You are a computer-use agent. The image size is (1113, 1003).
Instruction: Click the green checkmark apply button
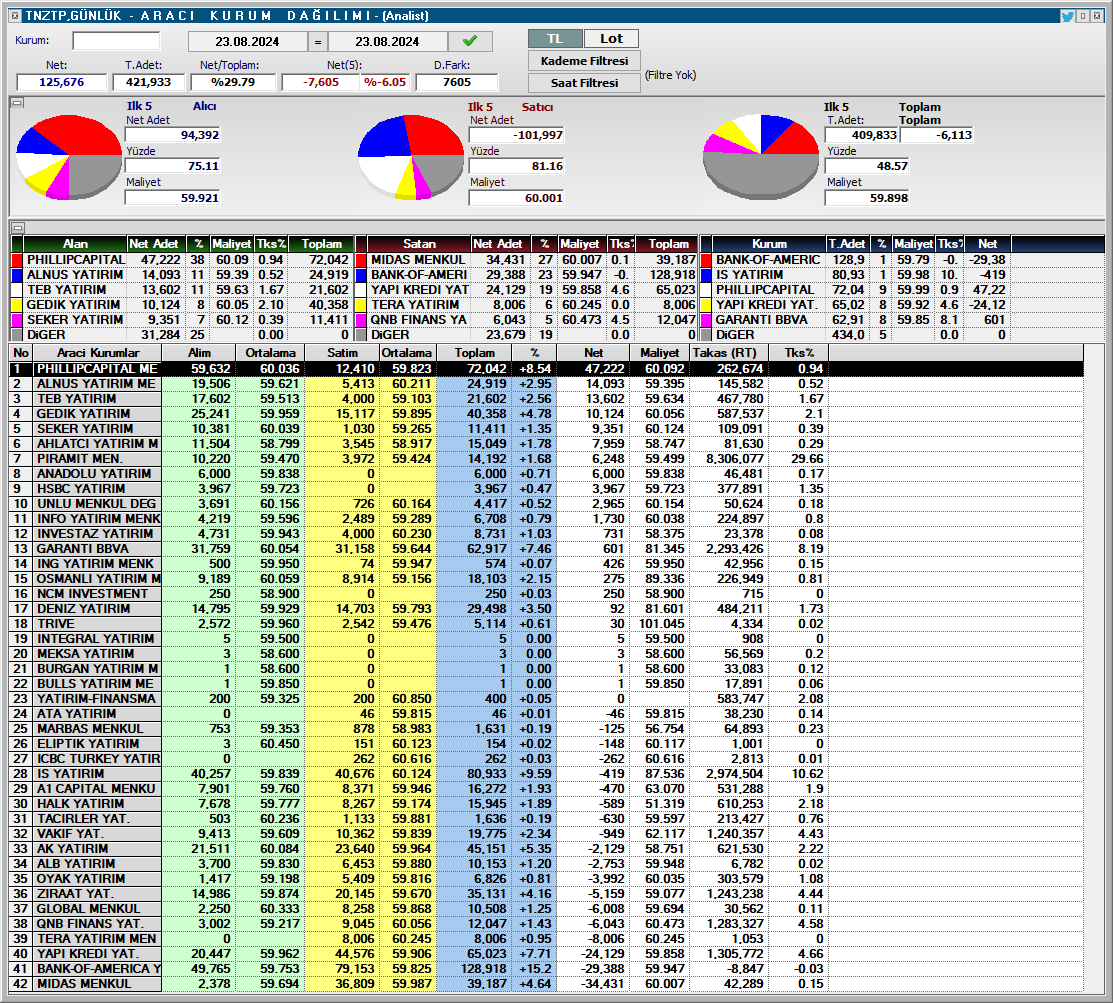tap(470, 41)
